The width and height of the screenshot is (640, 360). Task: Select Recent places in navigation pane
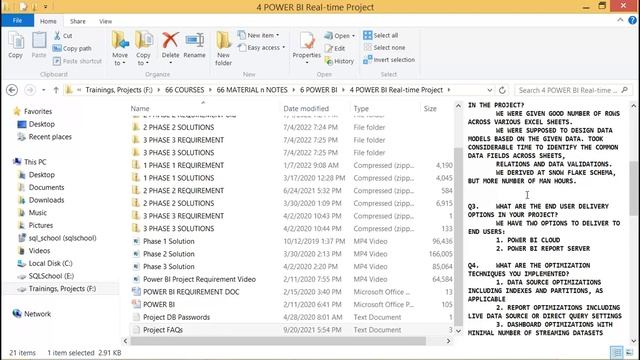50,137
